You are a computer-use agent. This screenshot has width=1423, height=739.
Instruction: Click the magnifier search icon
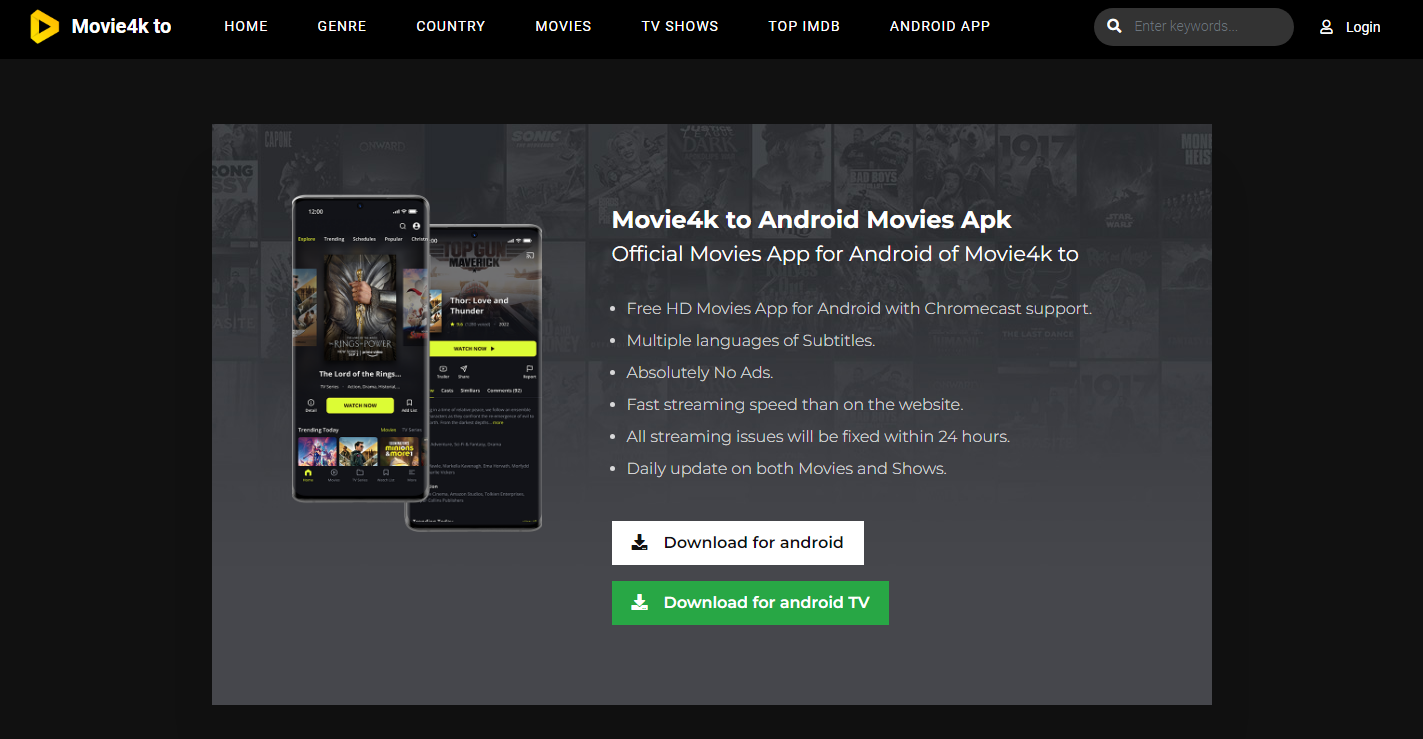(1115, 27)
